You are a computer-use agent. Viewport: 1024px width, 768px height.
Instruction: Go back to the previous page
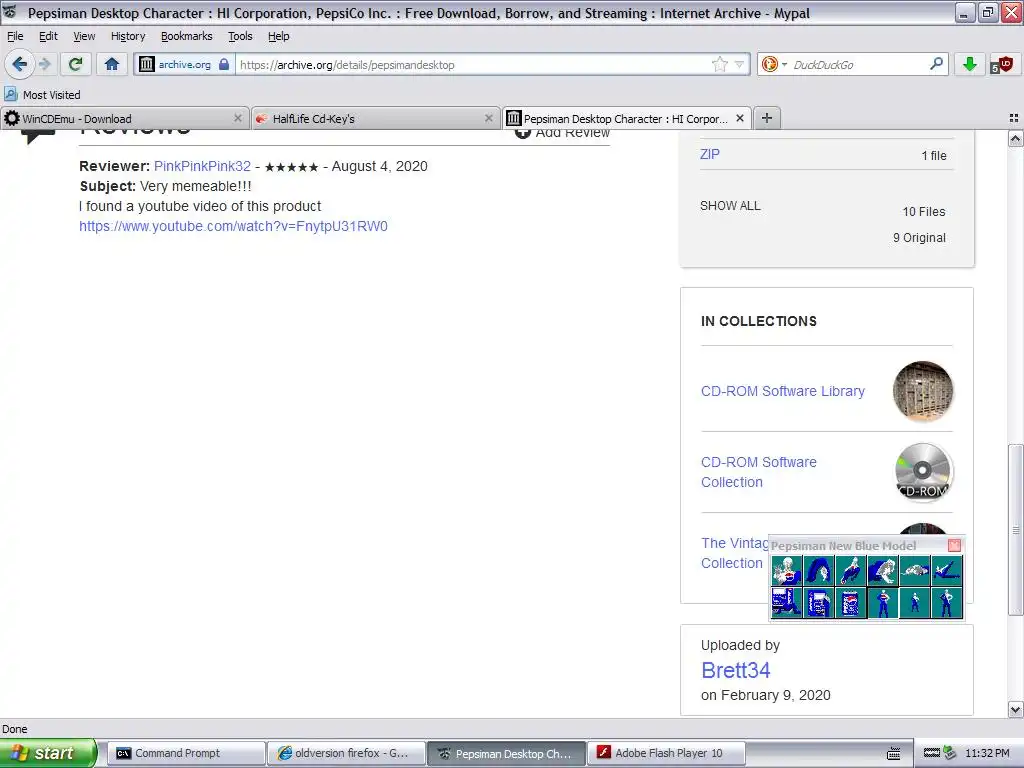click(x=20, y=64)
